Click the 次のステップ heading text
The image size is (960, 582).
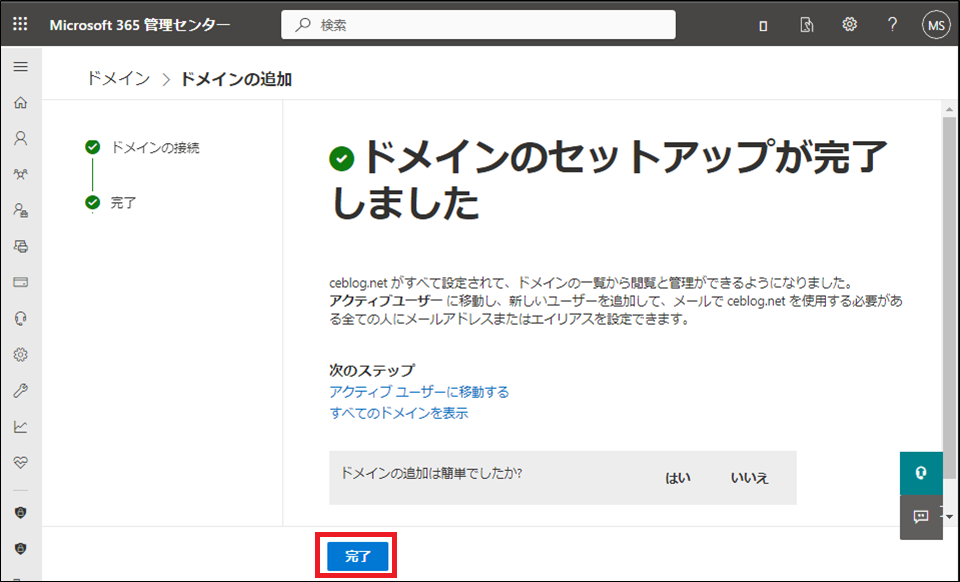click(372, 370)
